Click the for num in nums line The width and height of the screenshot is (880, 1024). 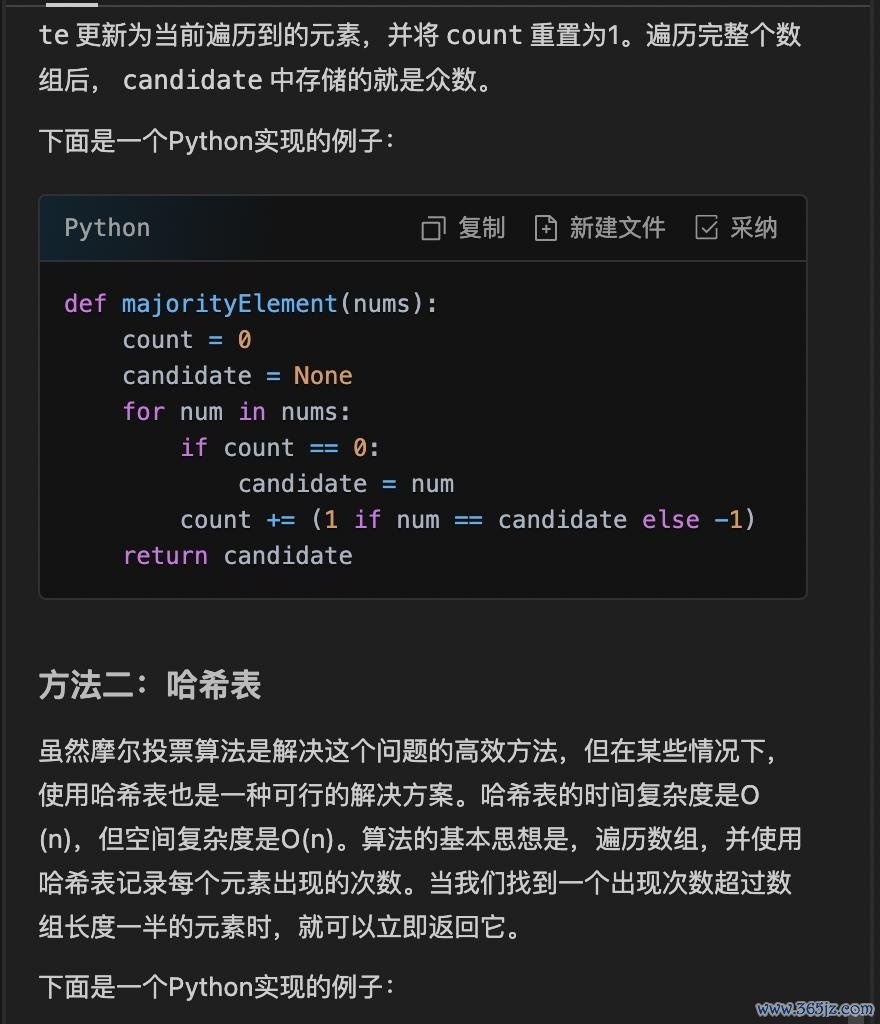[237, 412]
